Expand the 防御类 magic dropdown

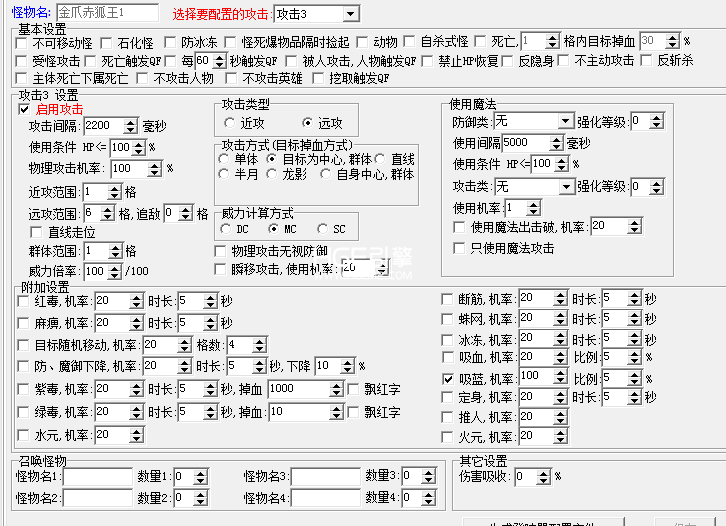coord(565,121)
